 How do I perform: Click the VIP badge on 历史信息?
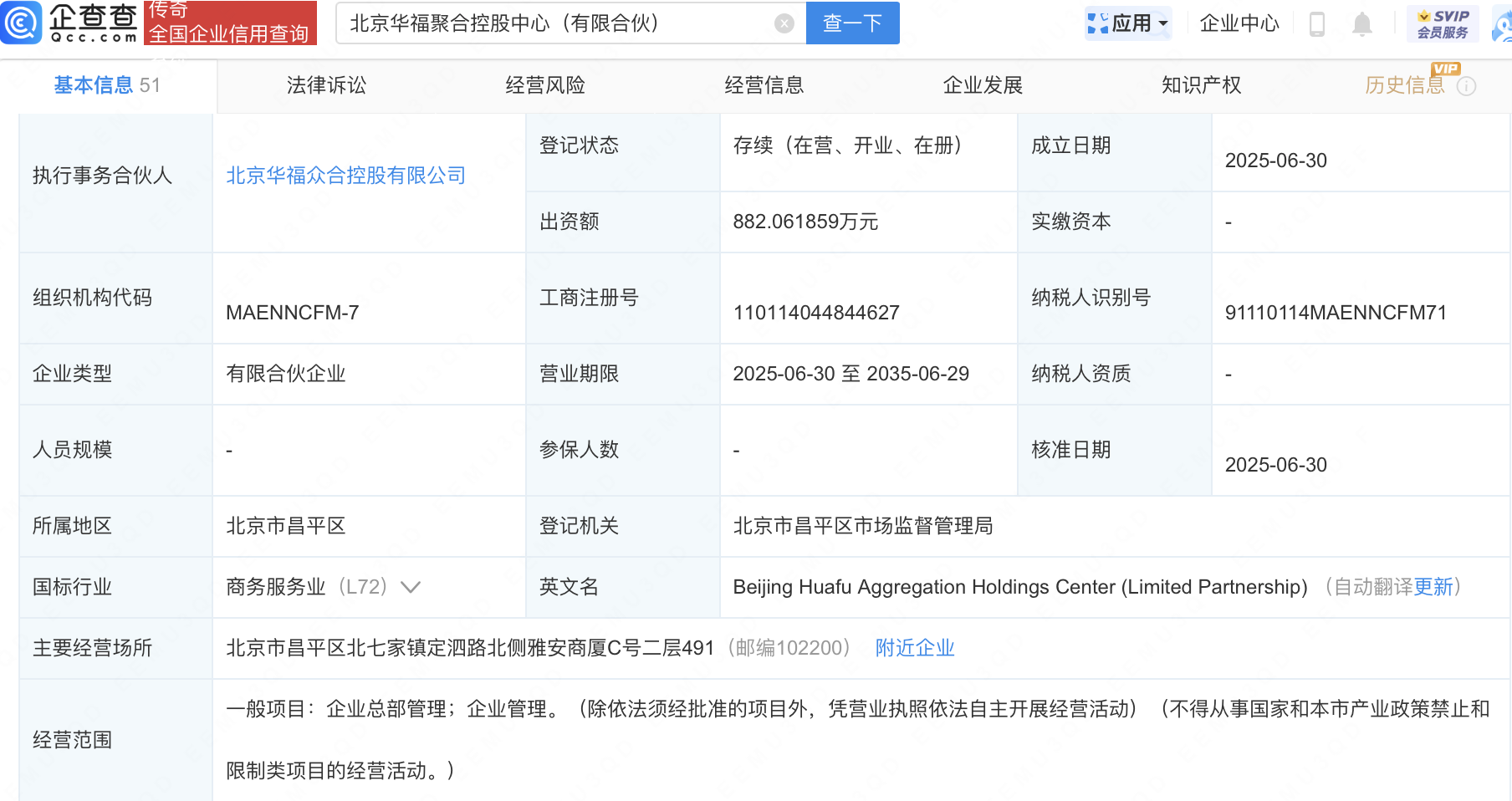1445,70
